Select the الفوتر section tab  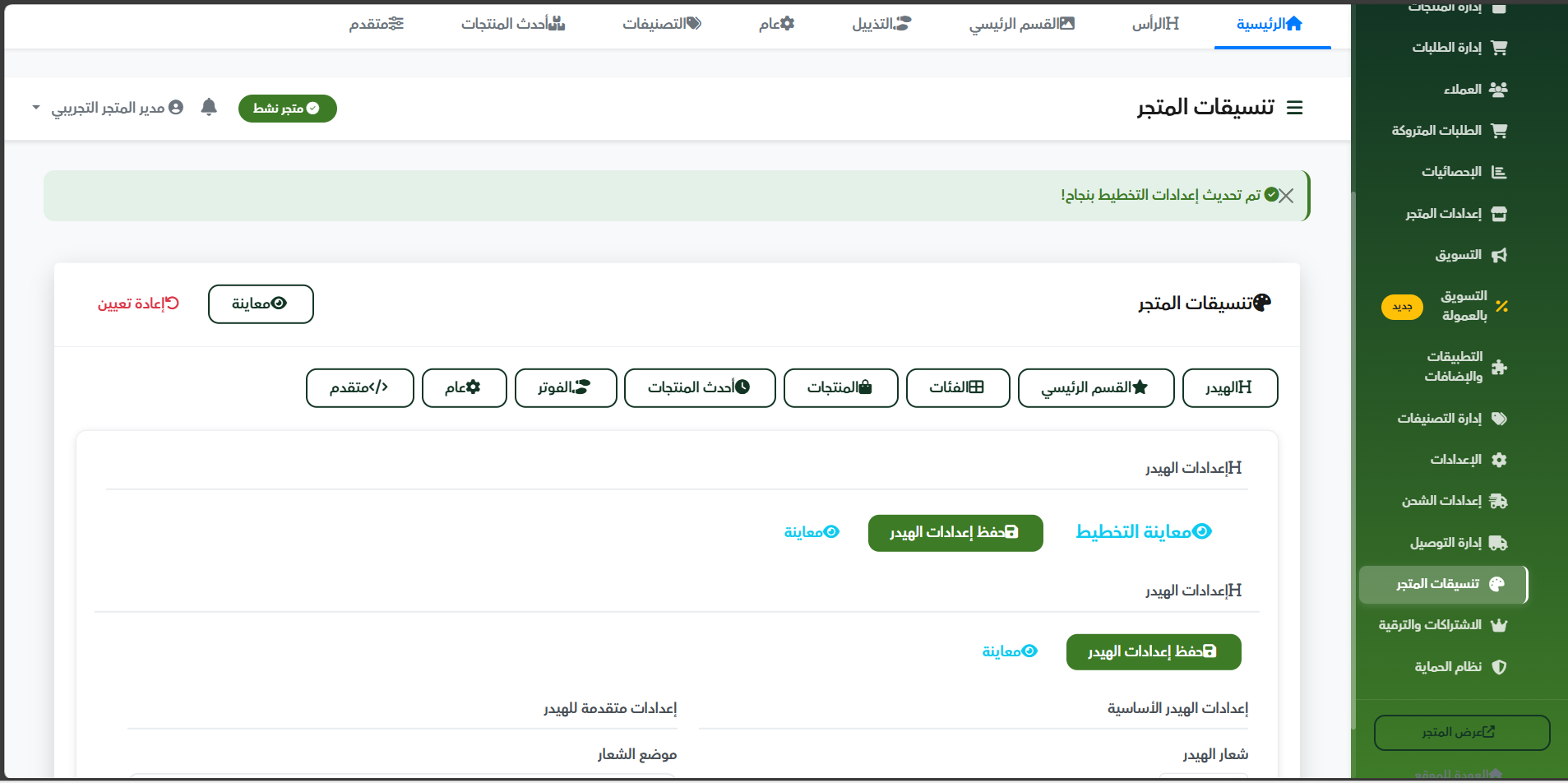pos(565,387)
